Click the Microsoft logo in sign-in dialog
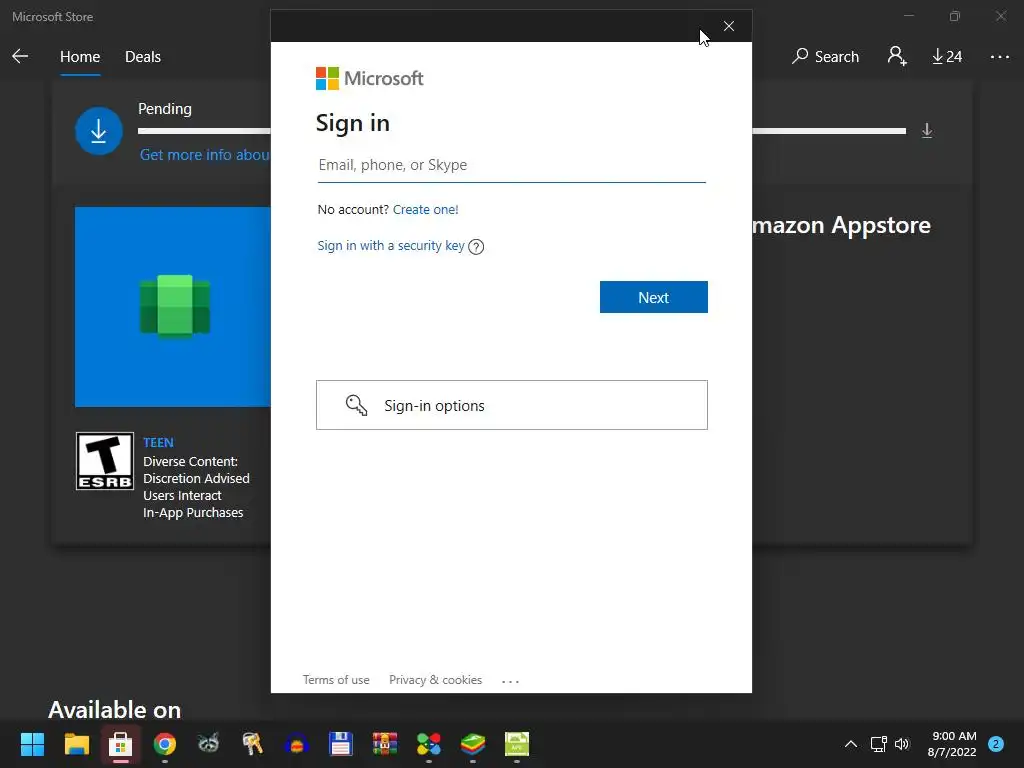Image resolution: width=1024 pixels, height=768 pixels. point(370,78)
